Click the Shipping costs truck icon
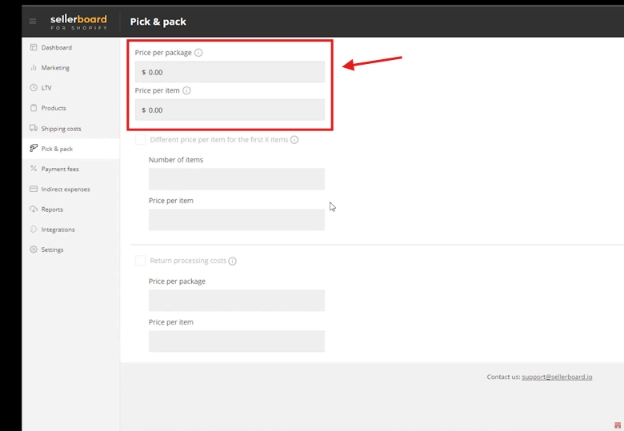The width and height of the screenshot is (624, 431). [34, 129]
